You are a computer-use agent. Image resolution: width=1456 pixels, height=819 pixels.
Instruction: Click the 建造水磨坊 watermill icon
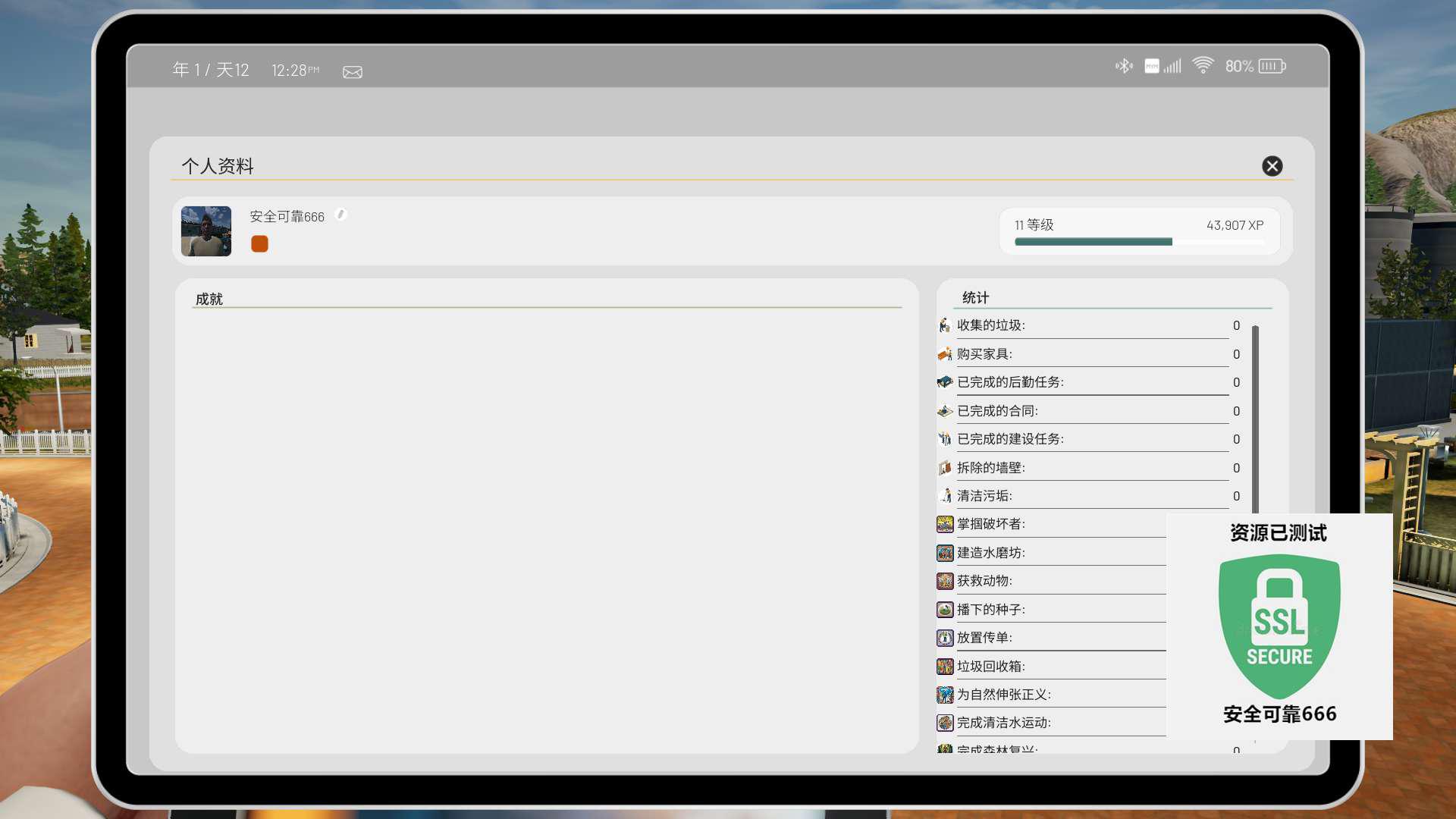click(945, 553)
